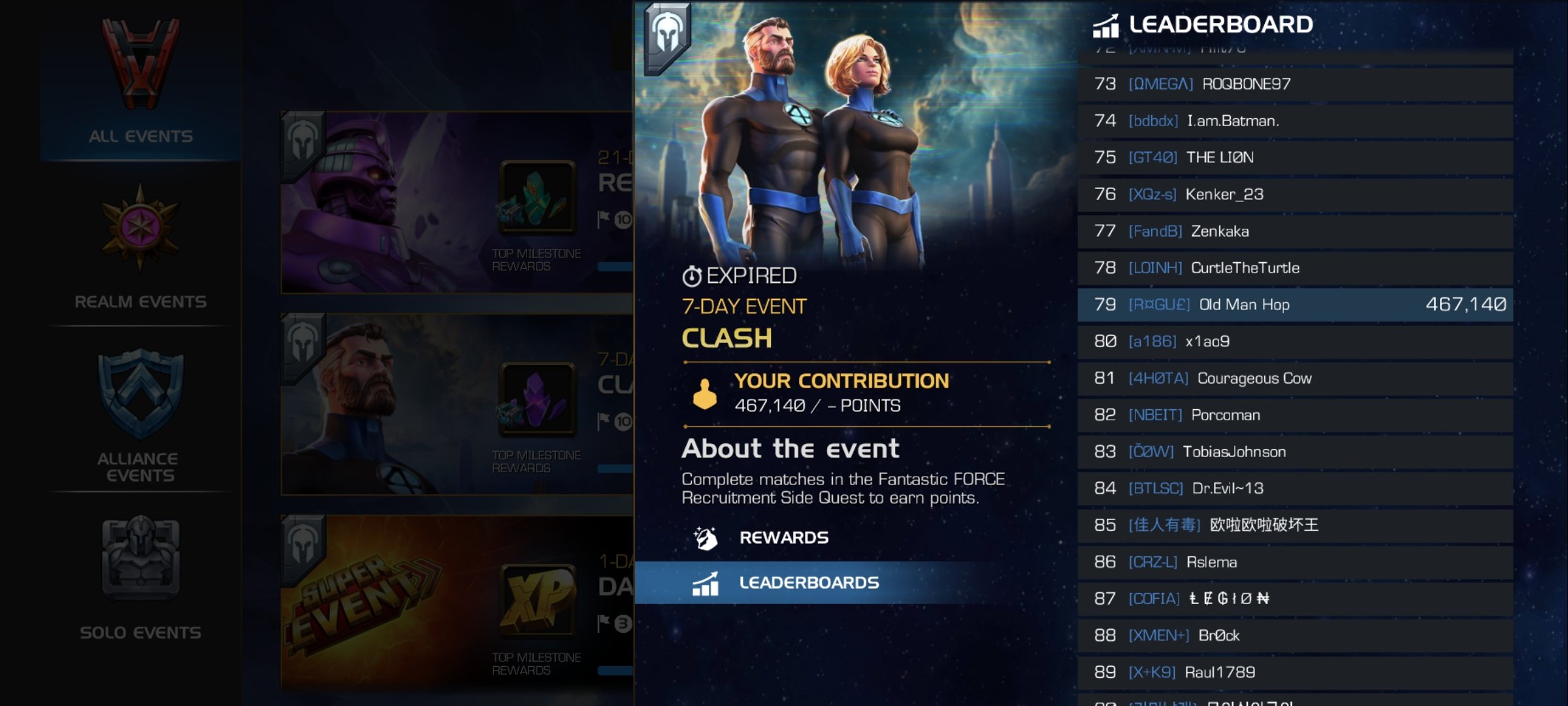Screen dimensions: 1568x706
Task: Click the Your Contribution fist icon
Action: pyautogui.click(x=704, y=394)
